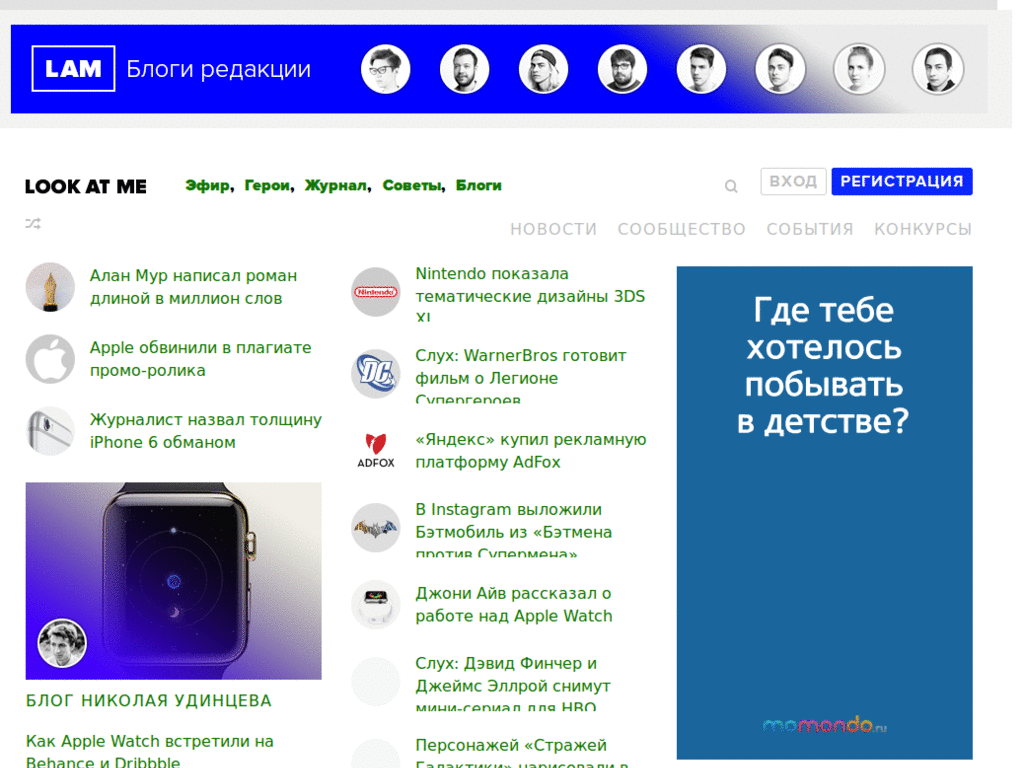Viewport: 1024px width, 768px height.
Task: Open the Эфир section
Action: point(208,185)
